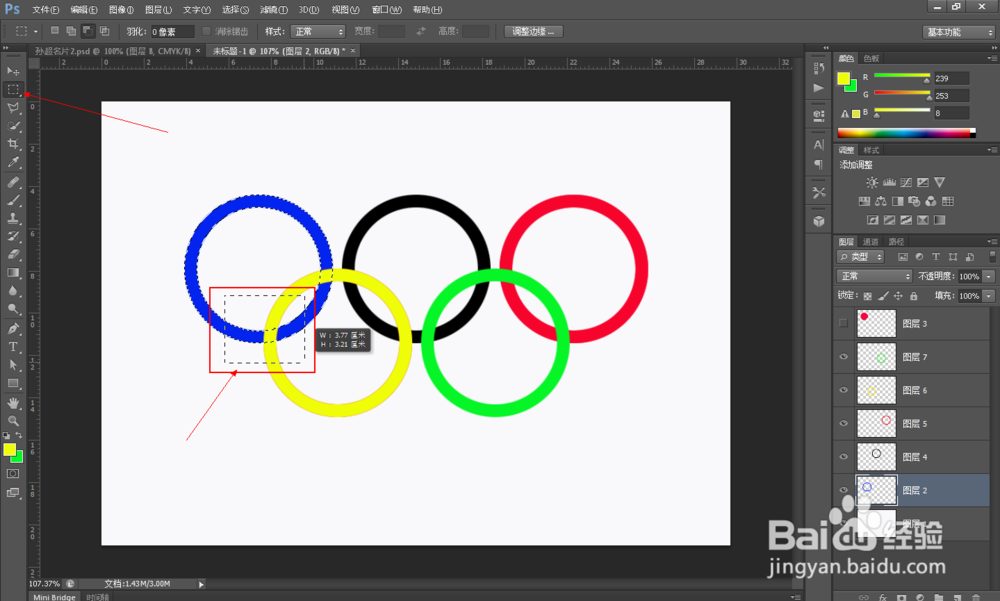
Task: Open the 选择 menu
Action: (235, 10)
